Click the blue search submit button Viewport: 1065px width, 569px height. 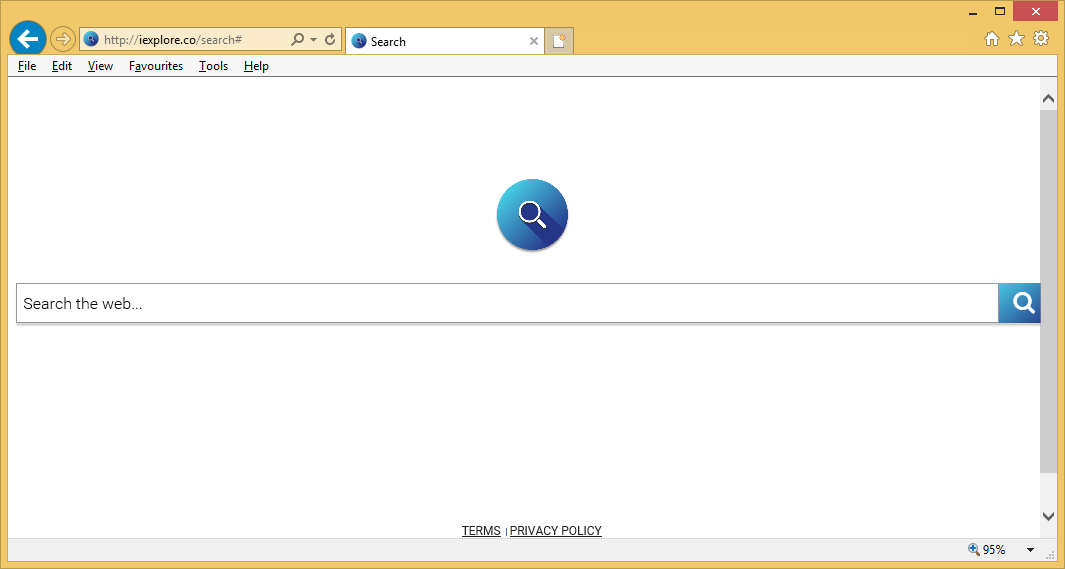tap(1020, 303)
